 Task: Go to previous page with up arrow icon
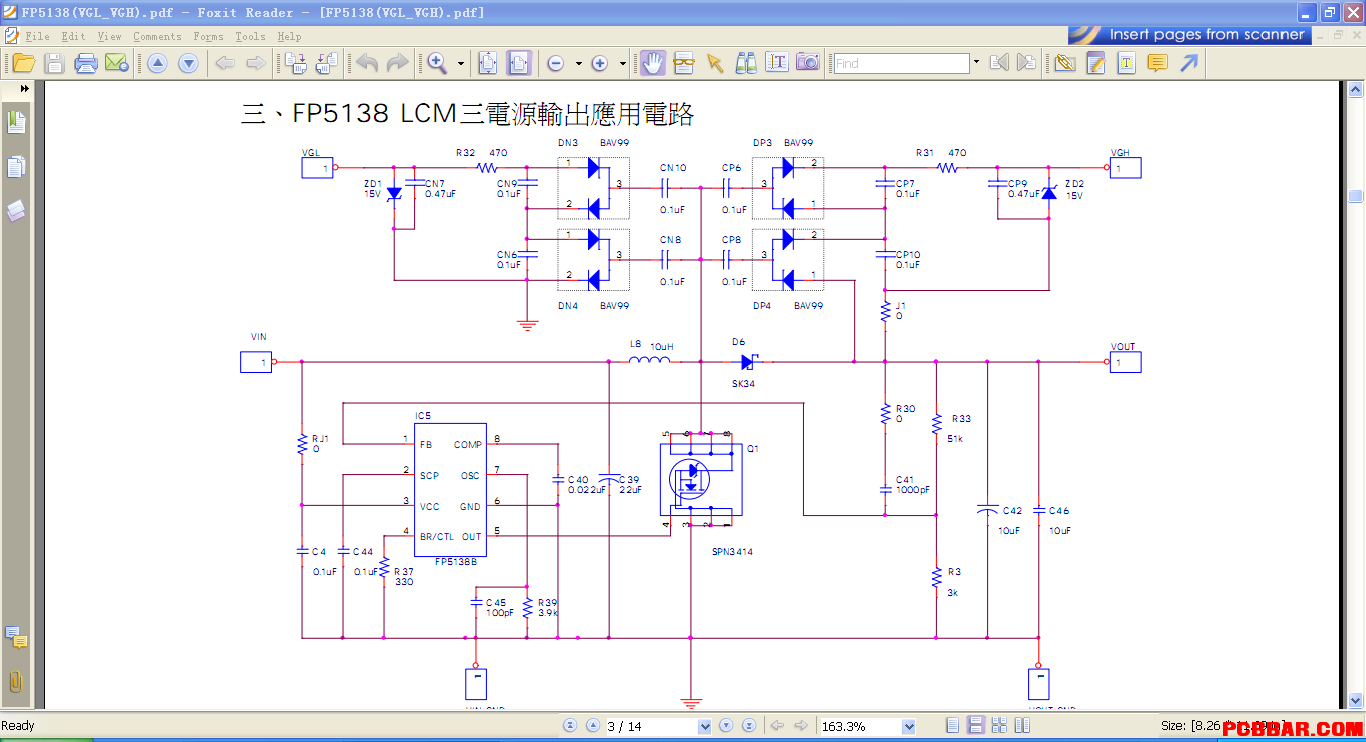(157, 63)
